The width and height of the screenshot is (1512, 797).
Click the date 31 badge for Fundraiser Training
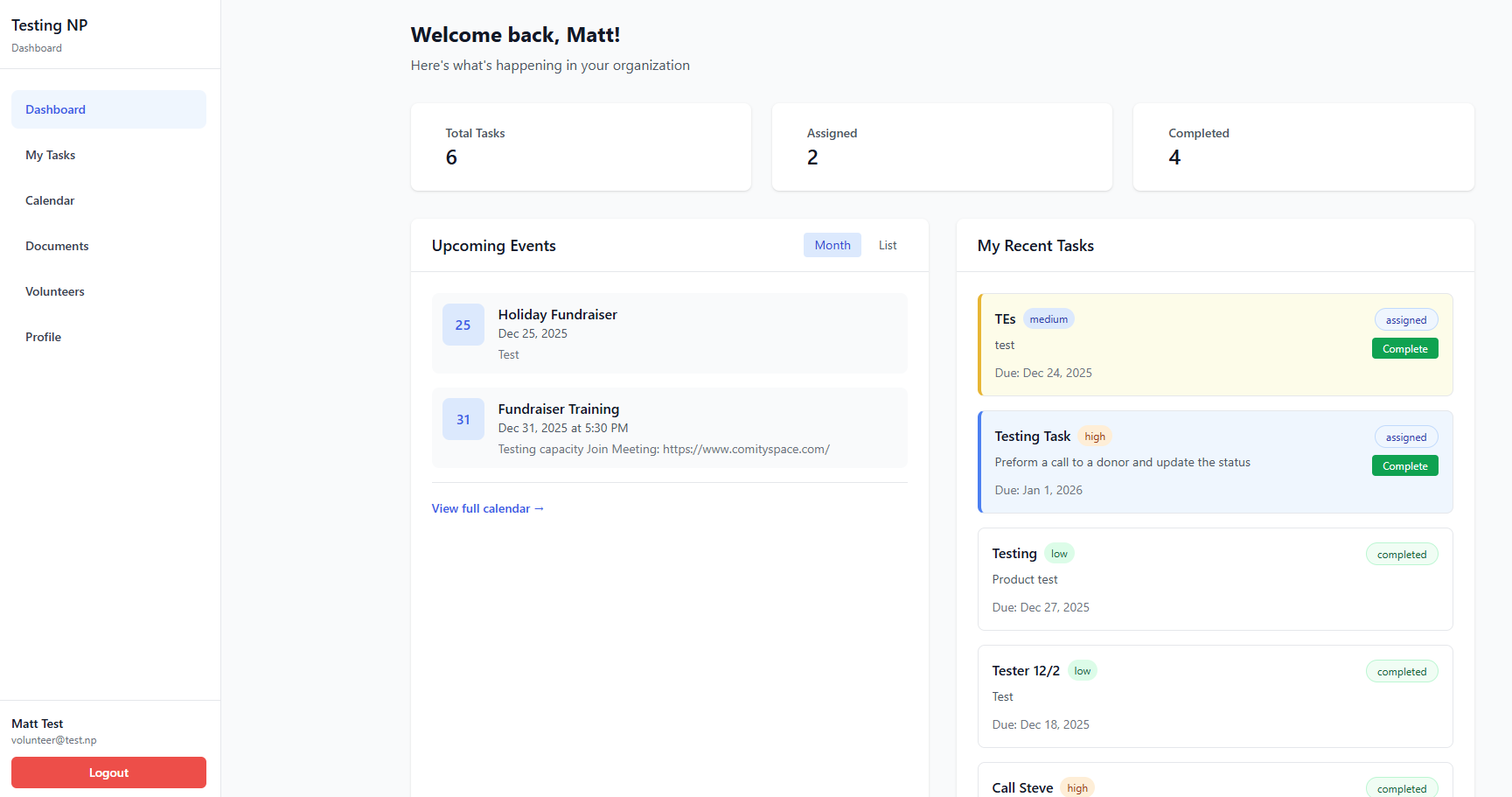pos(463,419)
